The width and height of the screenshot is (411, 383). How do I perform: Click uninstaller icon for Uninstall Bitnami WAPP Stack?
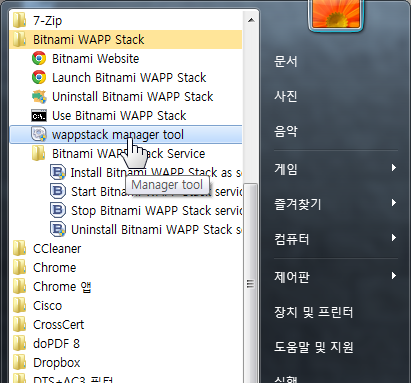coord(39,97)
